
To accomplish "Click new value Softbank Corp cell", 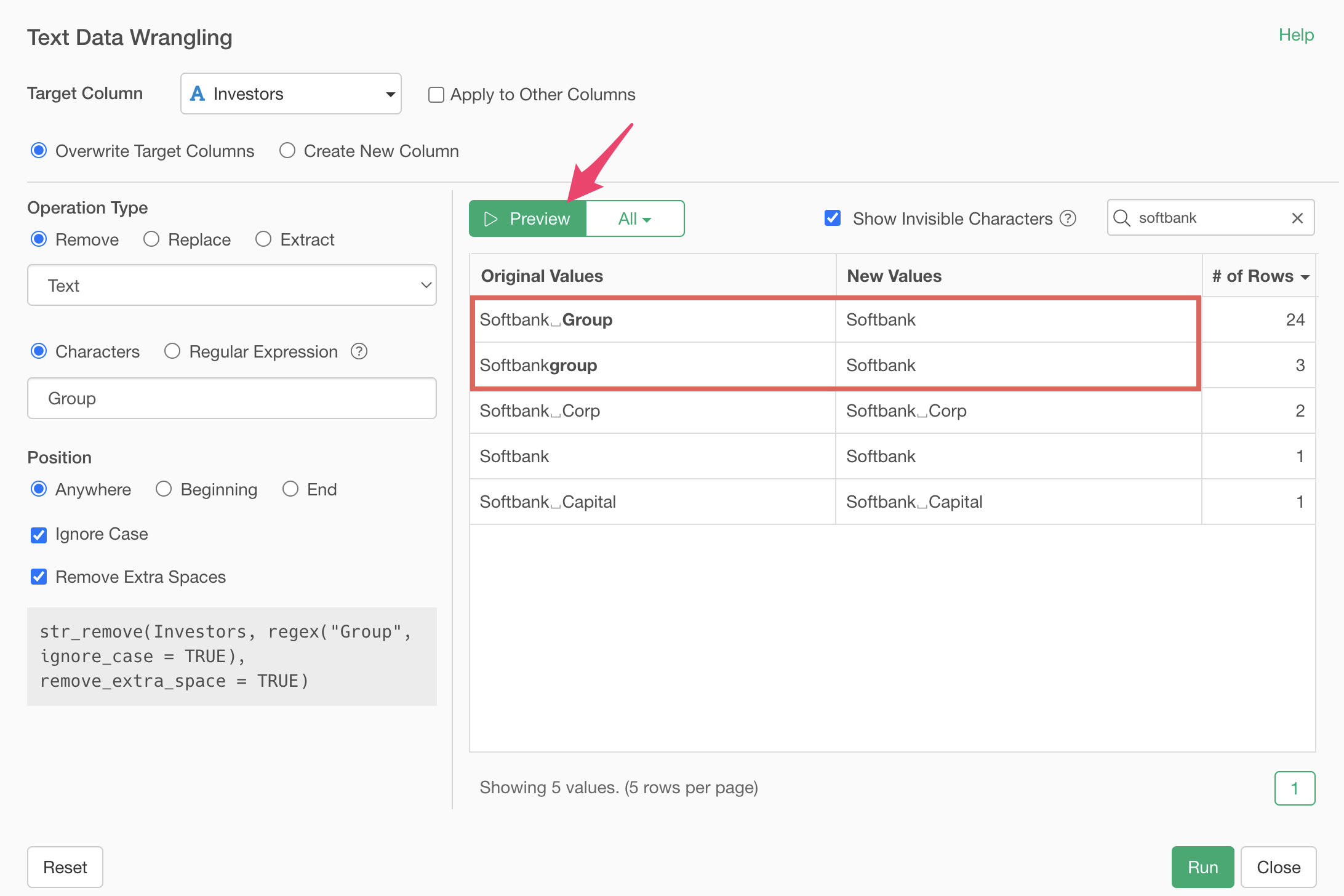I will 1018,411.
